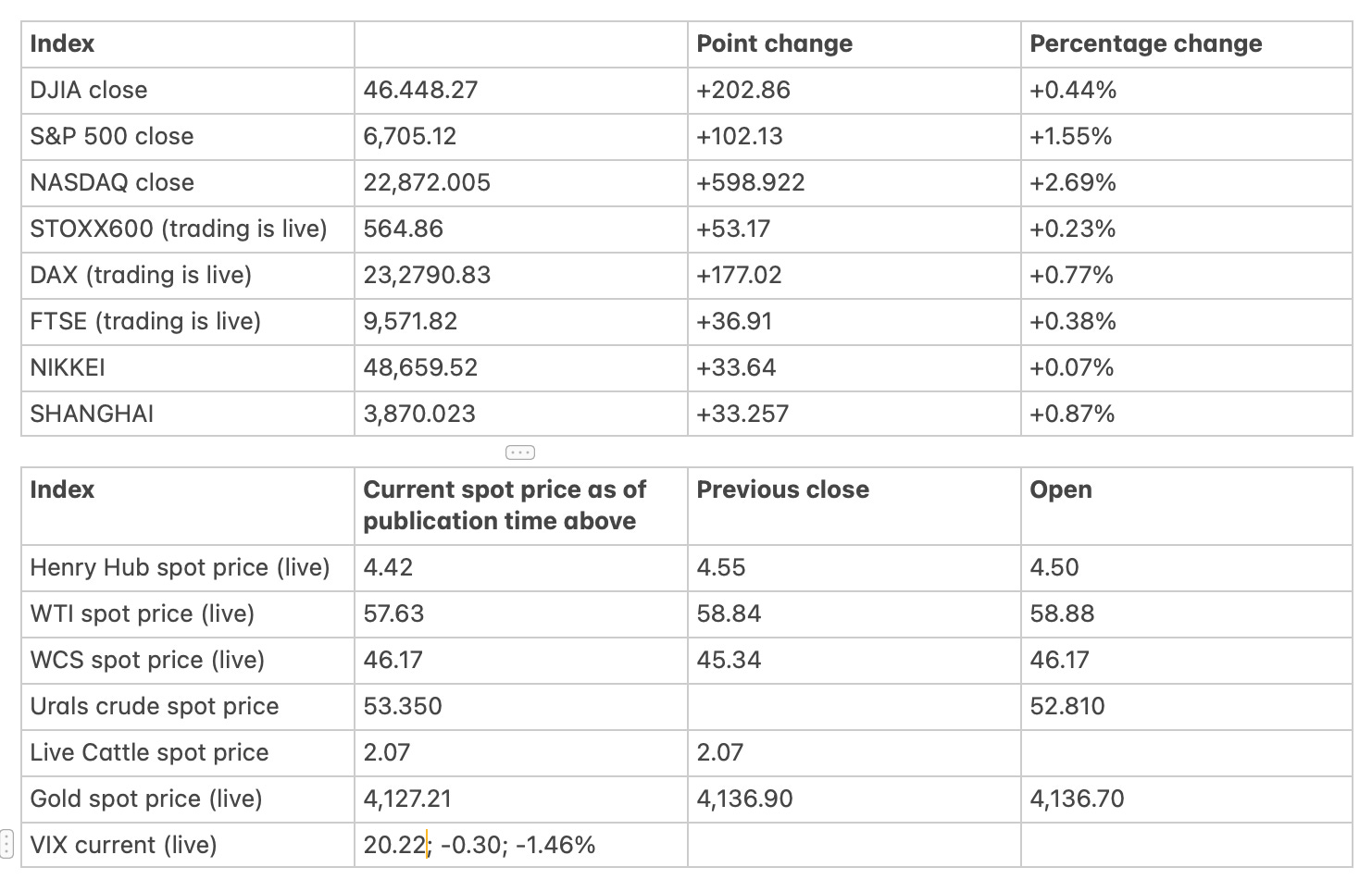Select the NASDAQ close point change +598.922

tap(854, 183)
